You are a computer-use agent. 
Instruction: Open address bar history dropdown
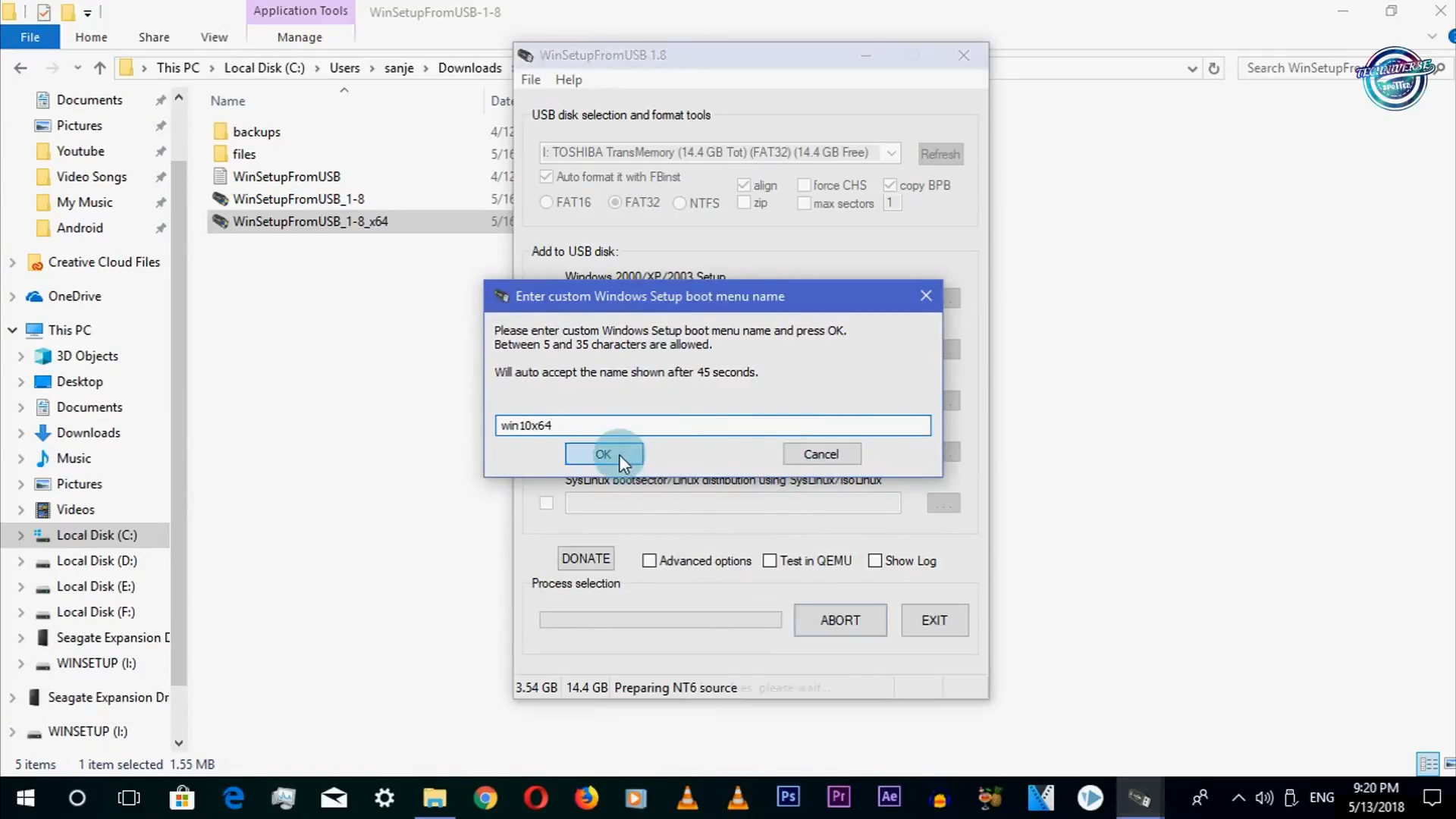pyautogui.click(x=1192, y=68)
